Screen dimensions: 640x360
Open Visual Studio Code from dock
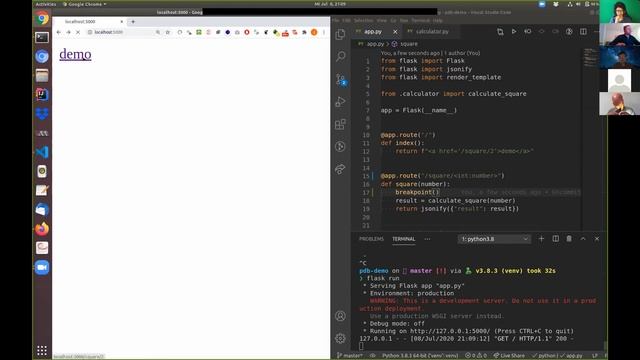[42, 152]
